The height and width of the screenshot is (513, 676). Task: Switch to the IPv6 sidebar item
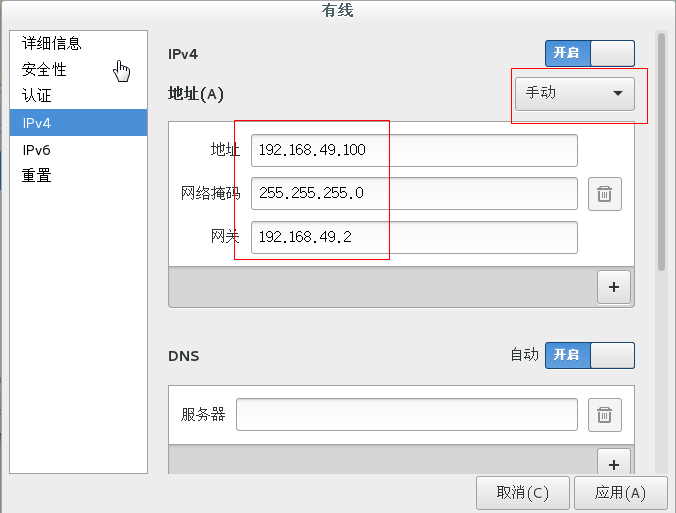[78, 150]
